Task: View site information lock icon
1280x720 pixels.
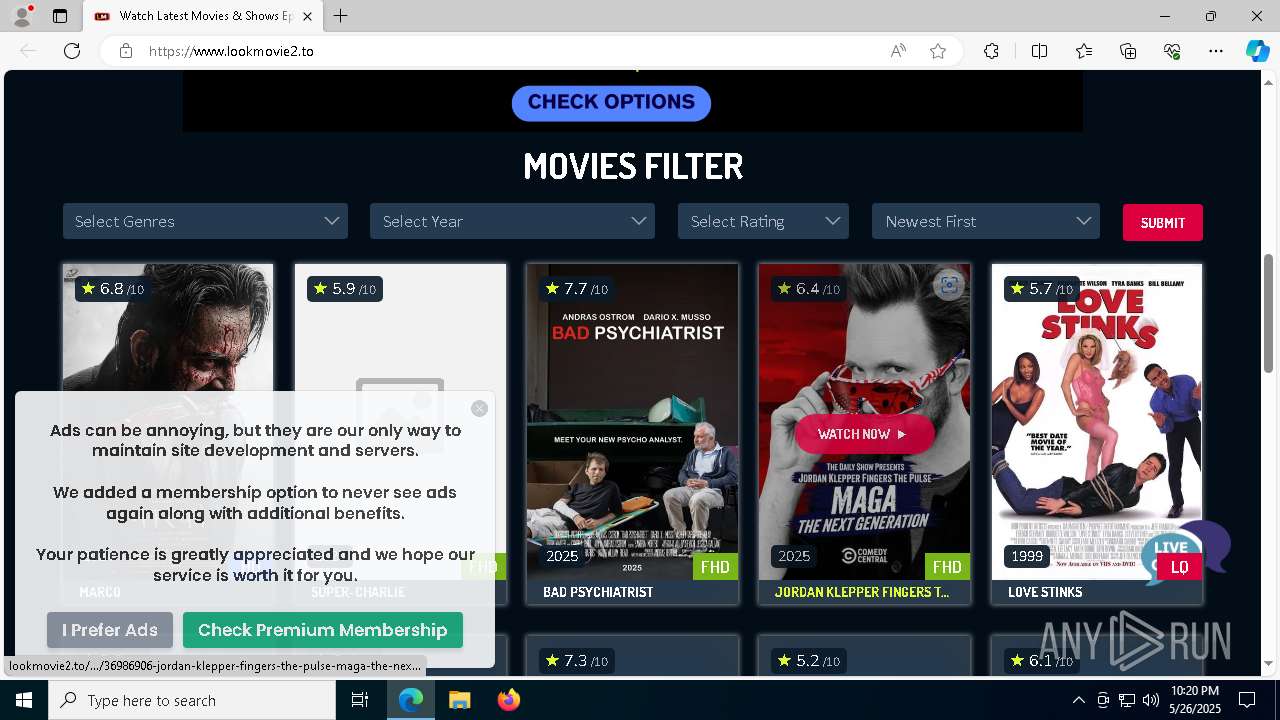Action: (x=125, y=51)
